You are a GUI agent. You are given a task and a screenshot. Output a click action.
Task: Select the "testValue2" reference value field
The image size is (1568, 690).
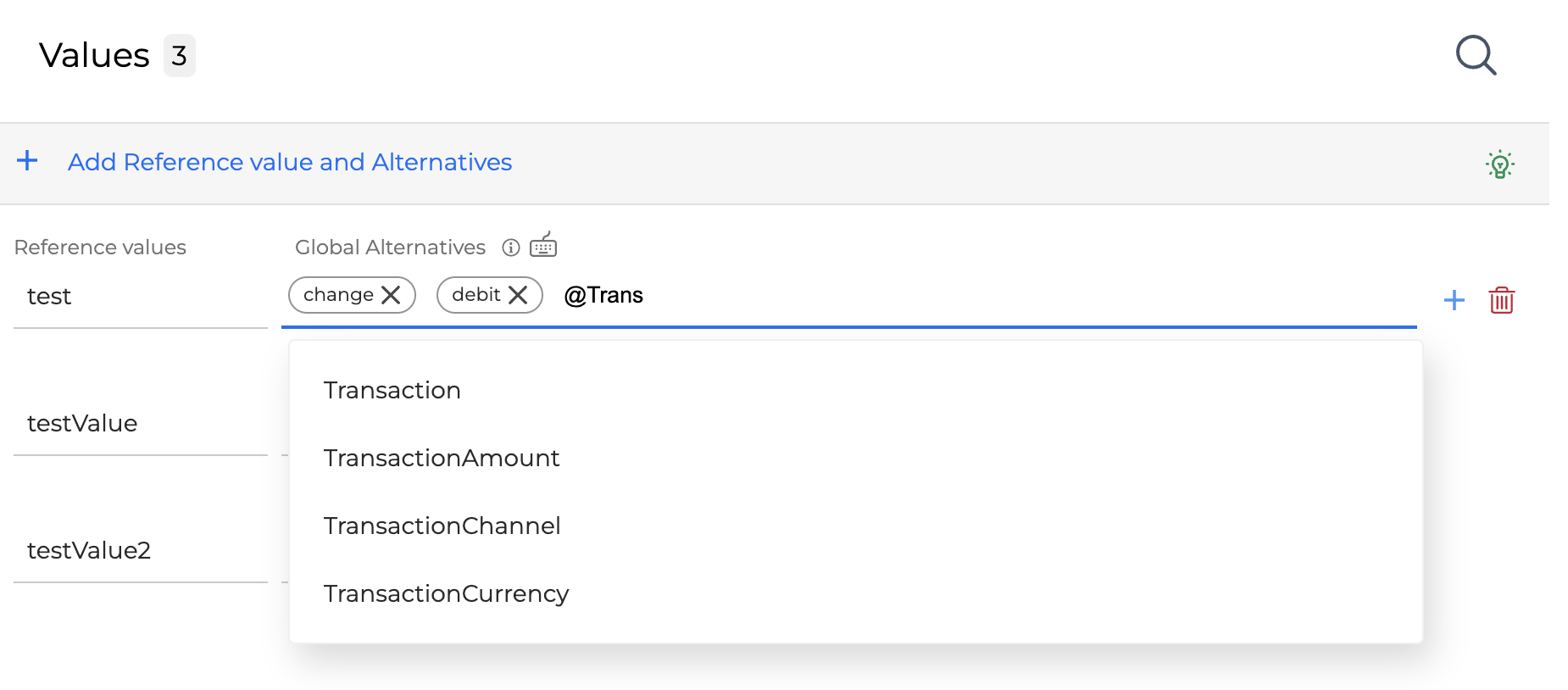(140, 550)
